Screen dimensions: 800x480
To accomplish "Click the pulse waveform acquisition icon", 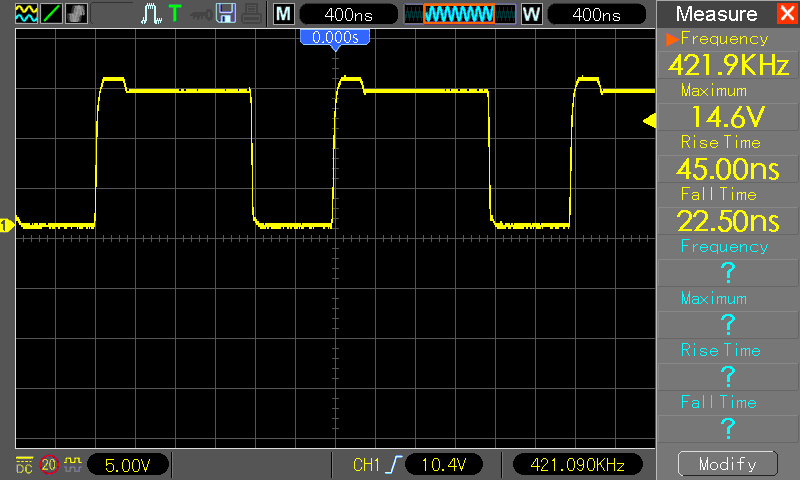I will 151,13.
